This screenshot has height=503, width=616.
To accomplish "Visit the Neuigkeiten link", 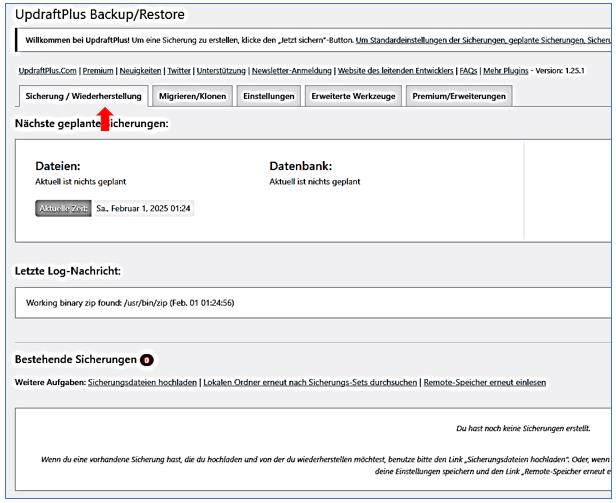I will point(142,71).
